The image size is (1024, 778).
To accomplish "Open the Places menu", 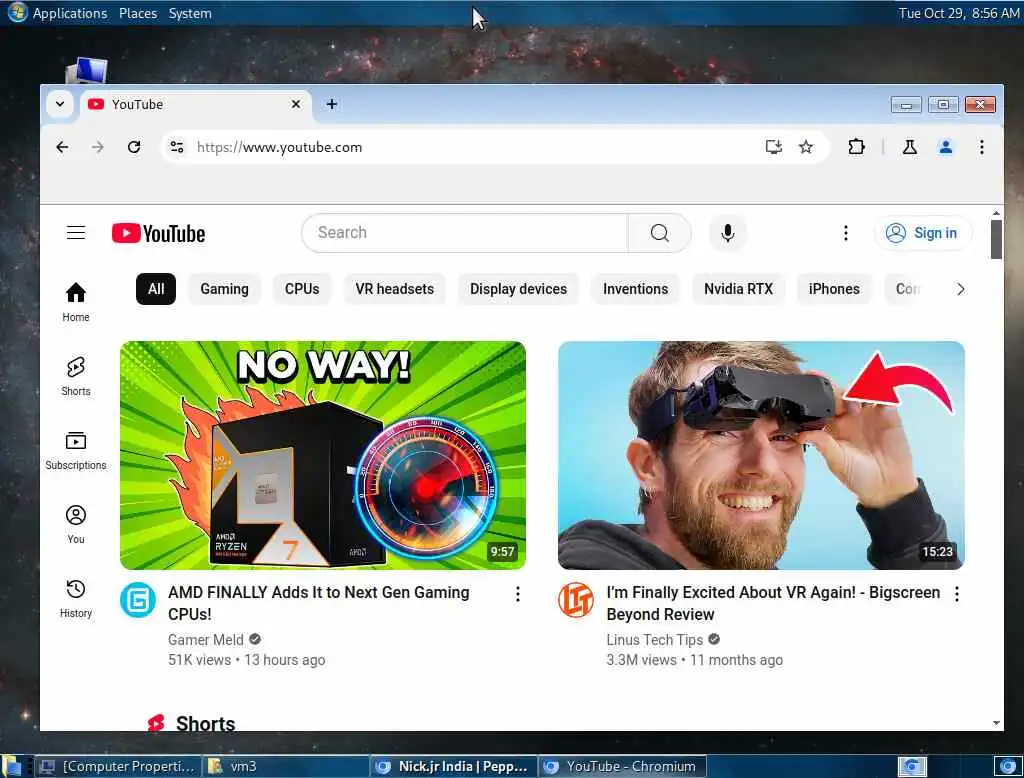I will click(x=138, y=13).
